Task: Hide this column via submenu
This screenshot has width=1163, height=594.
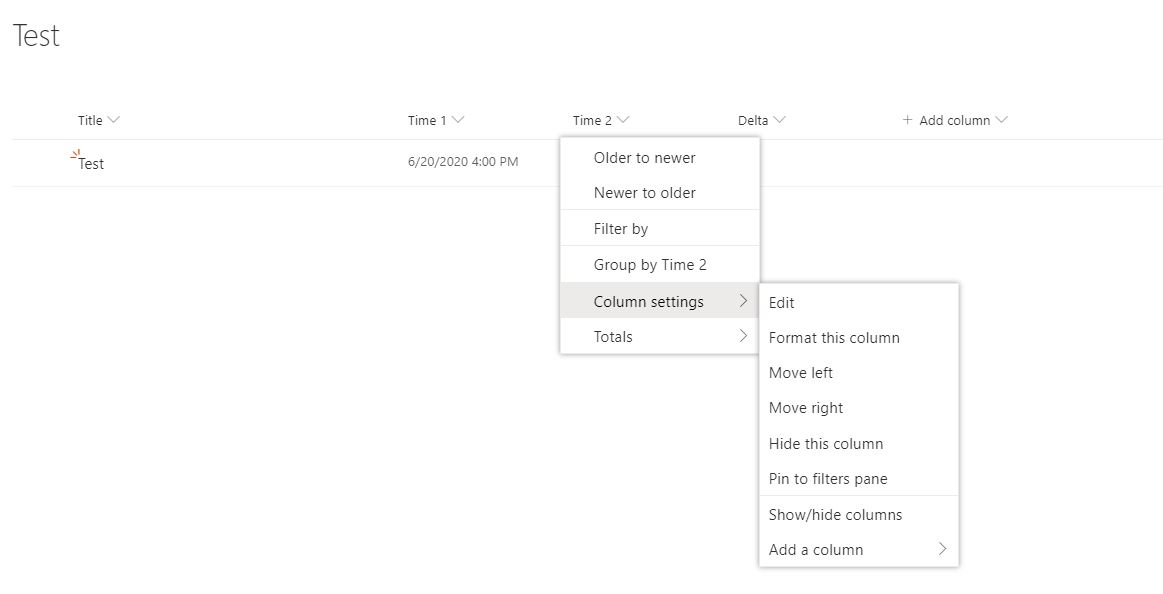Action: click(825, 444)
